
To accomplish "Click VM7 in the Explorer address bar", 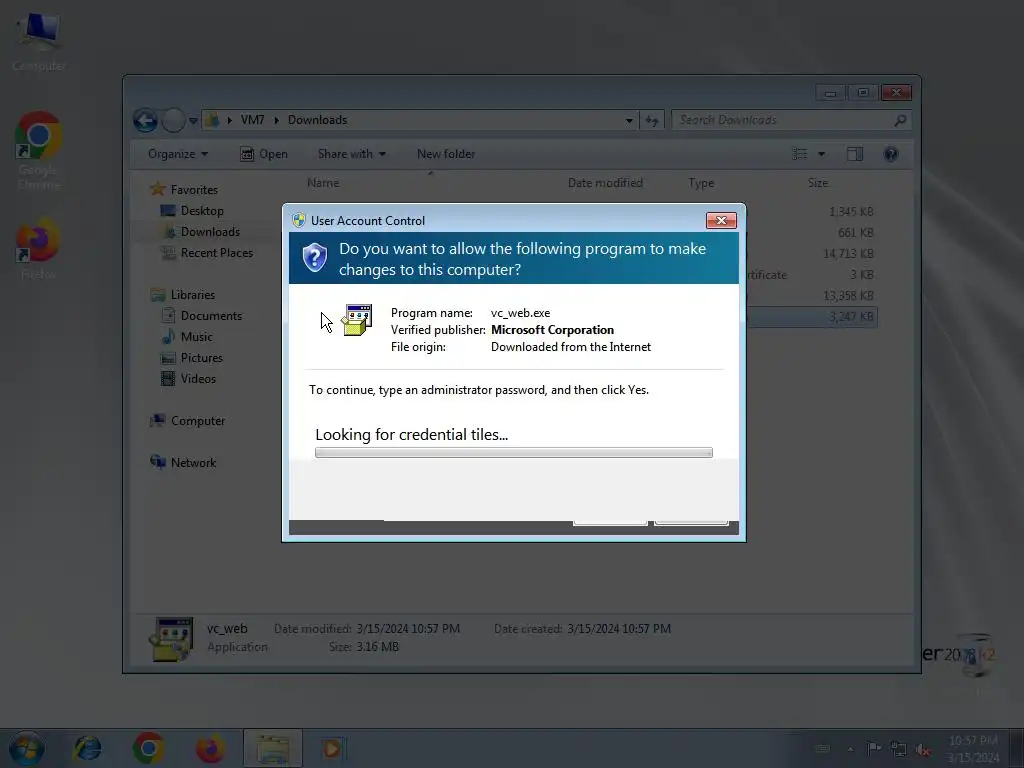I will 252,120.
